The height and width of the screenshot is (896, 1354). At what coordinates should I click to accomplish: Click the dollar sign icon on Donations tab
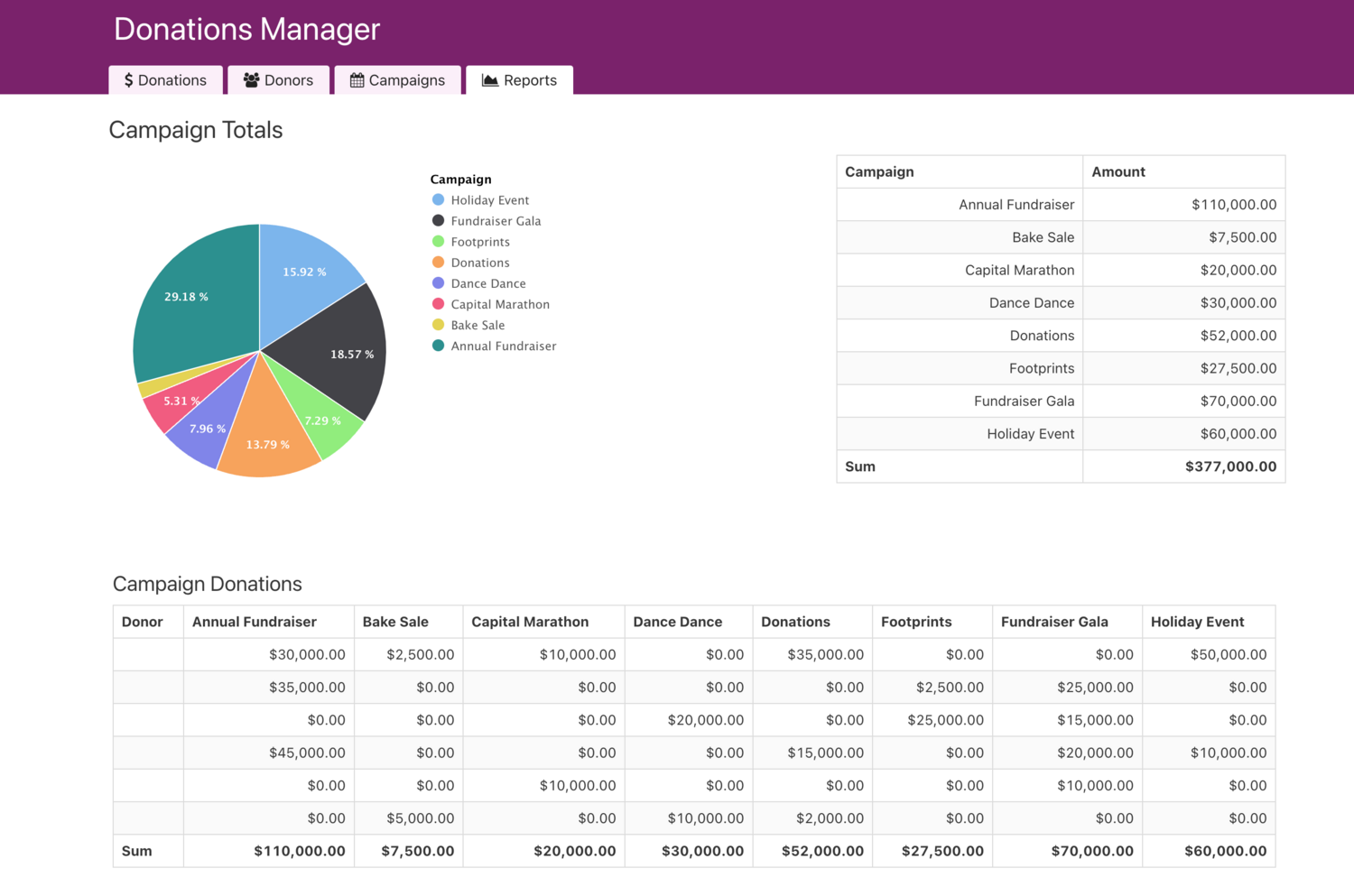129,80
